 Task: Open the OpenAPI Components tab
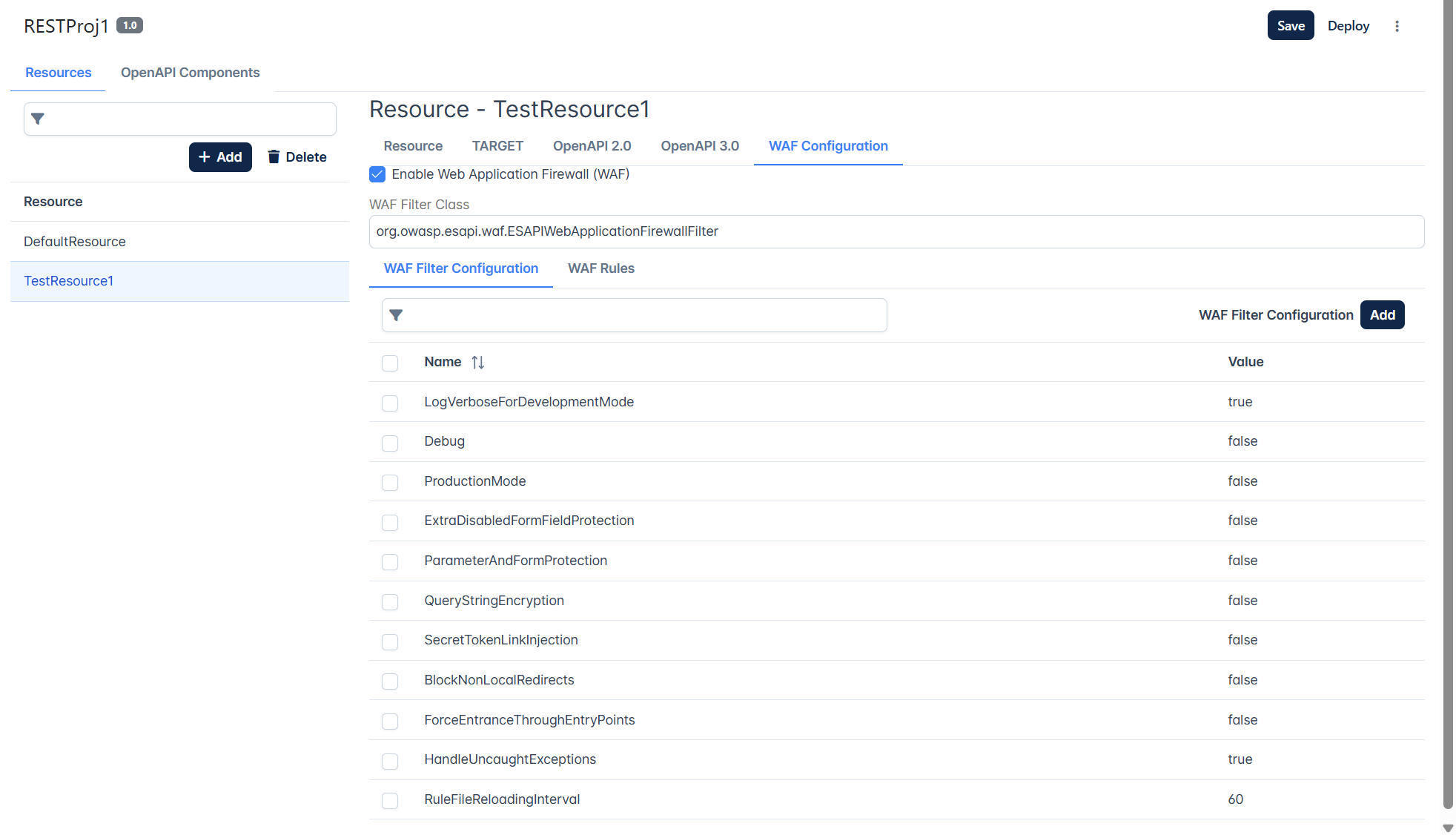[x=190, y=73]
